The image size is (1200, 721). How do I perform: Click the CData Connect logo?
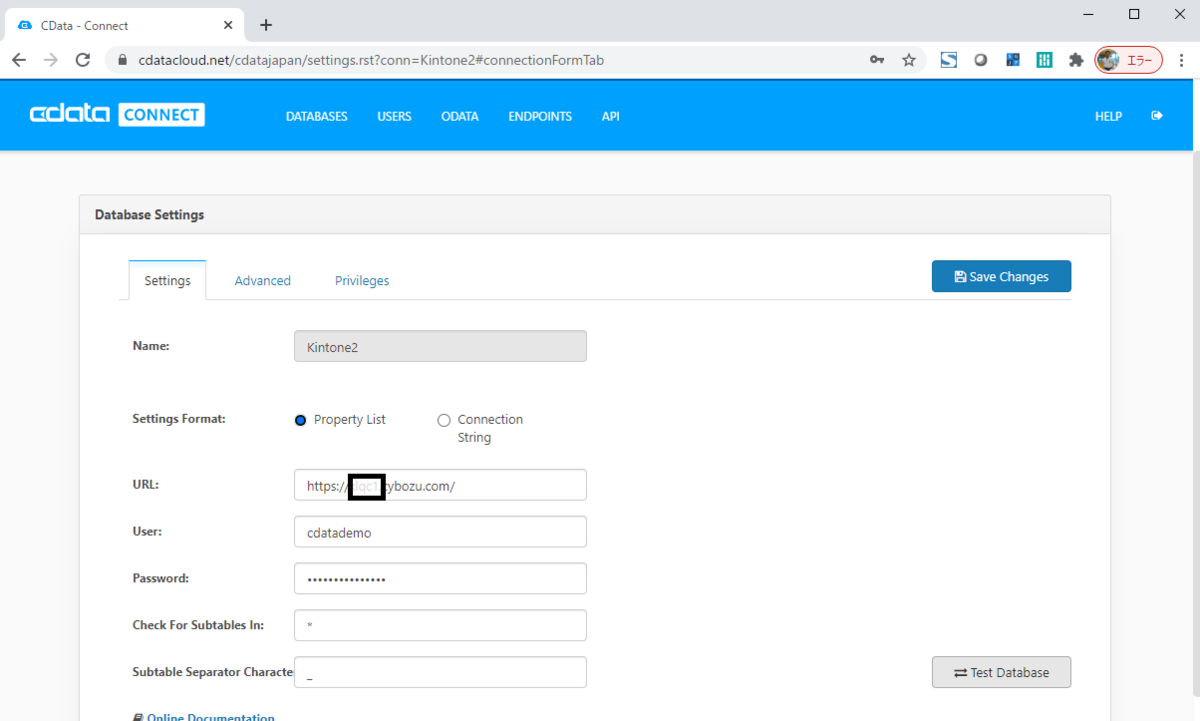pos(117,114)
